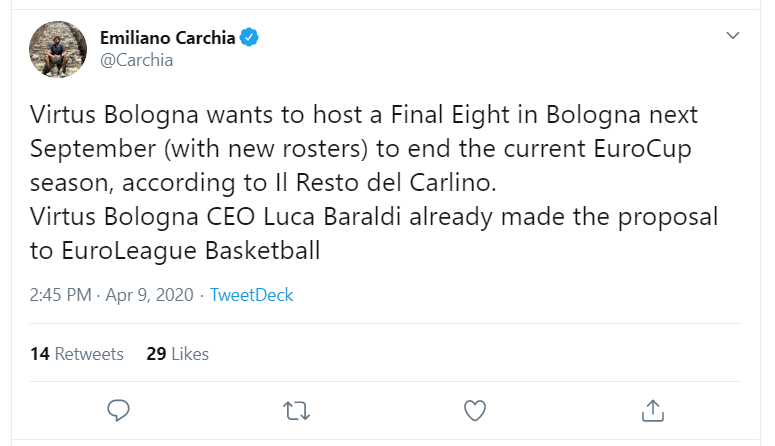Open the TweetDeck source link

251,295
